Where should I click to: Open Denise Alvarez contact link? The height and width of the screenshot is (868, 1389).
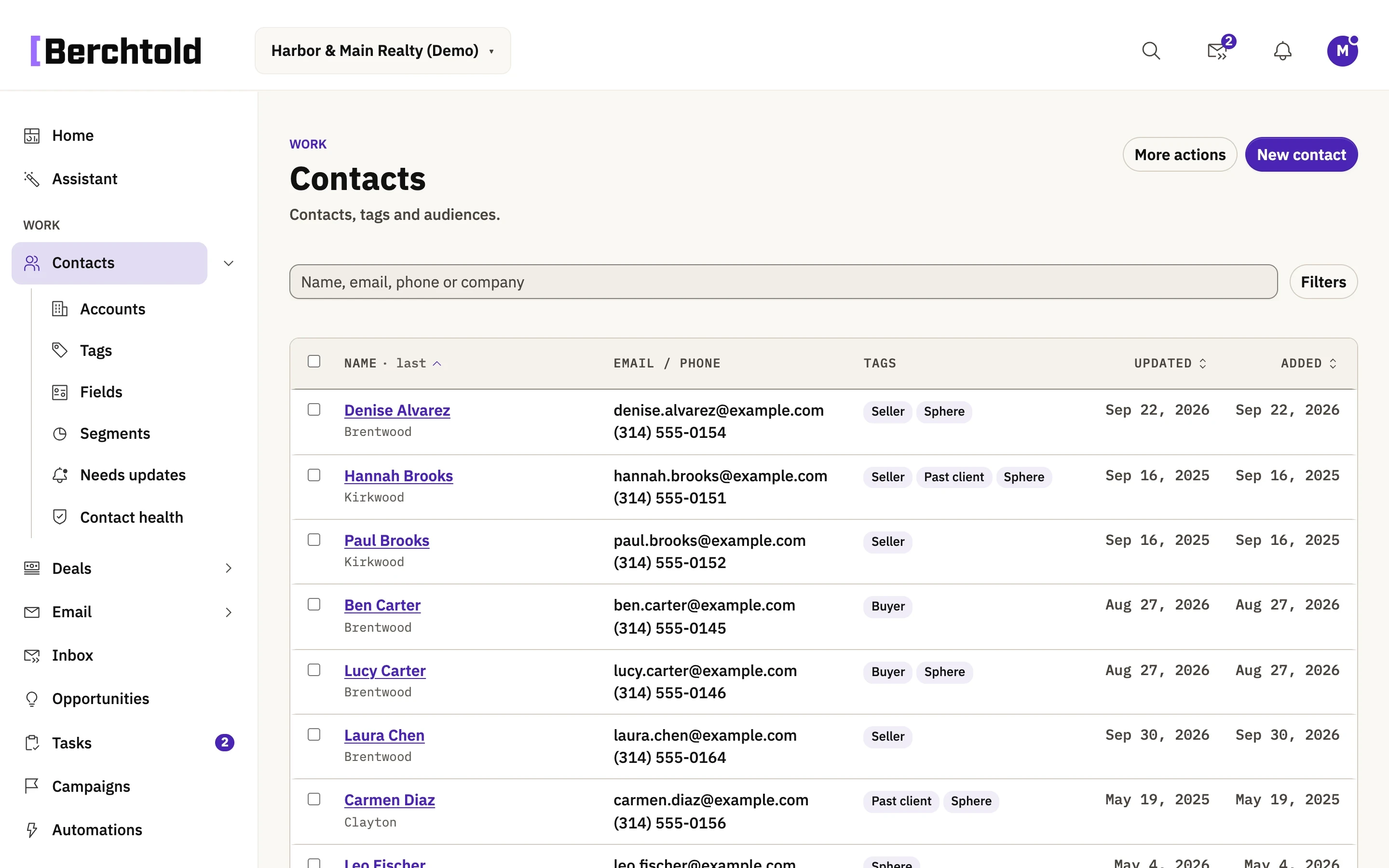click(397, 410)
